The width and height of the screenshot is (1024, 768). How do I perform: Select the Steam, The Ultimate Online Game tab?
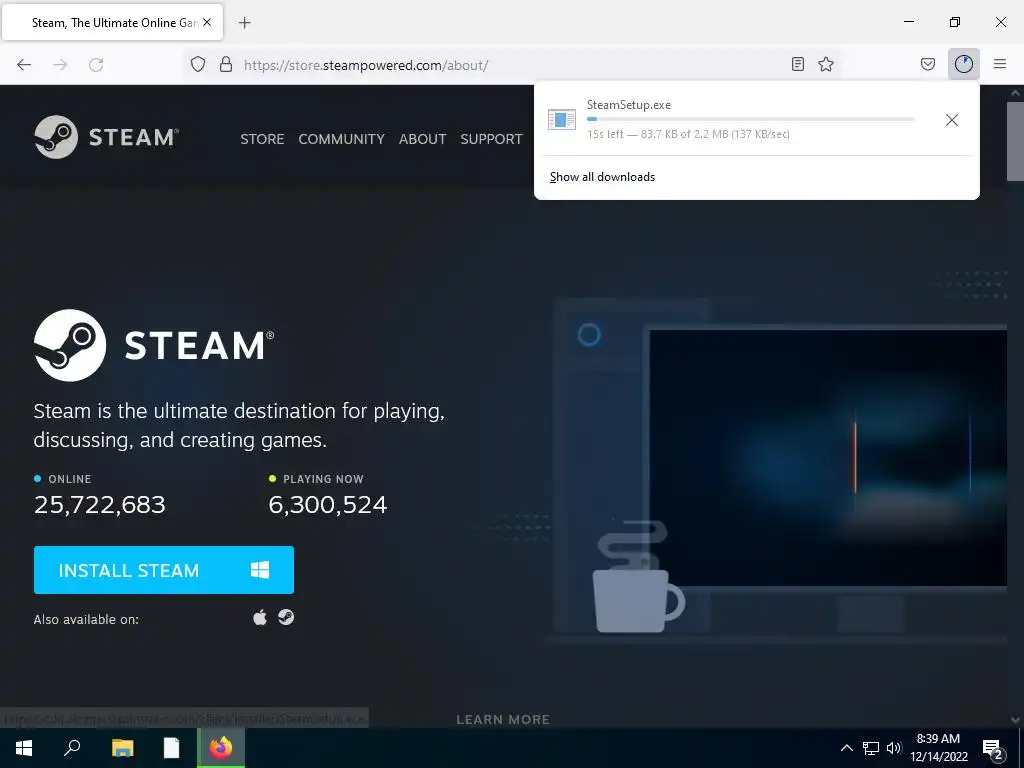click(112, 22)
